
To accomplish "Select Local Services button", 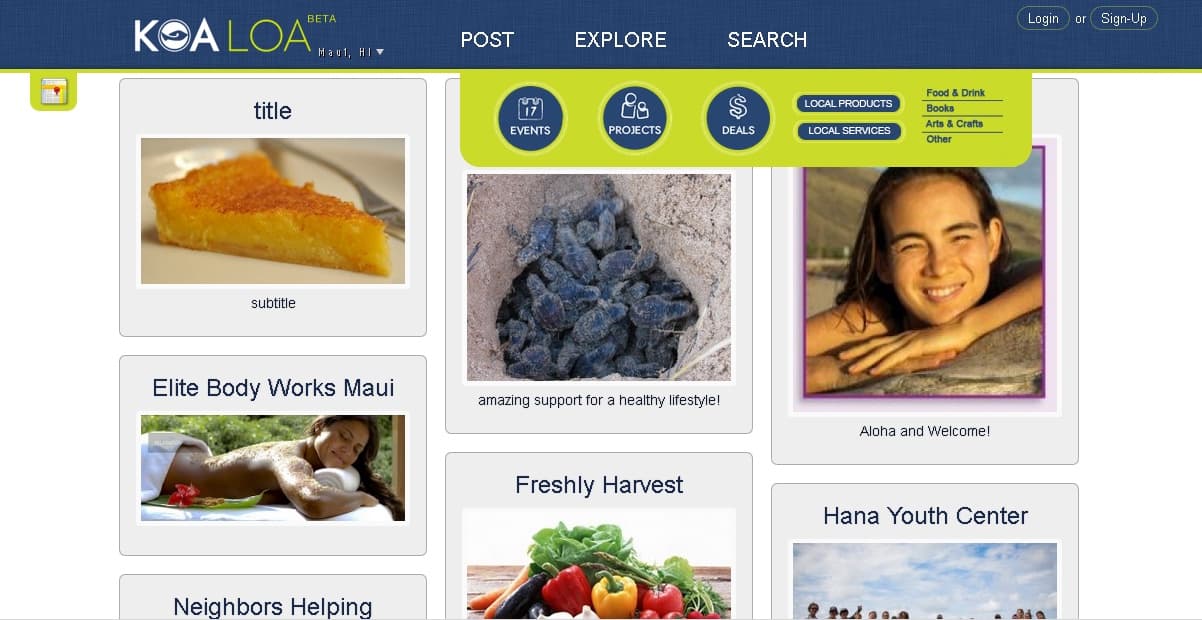I will (x=849, y=131).
